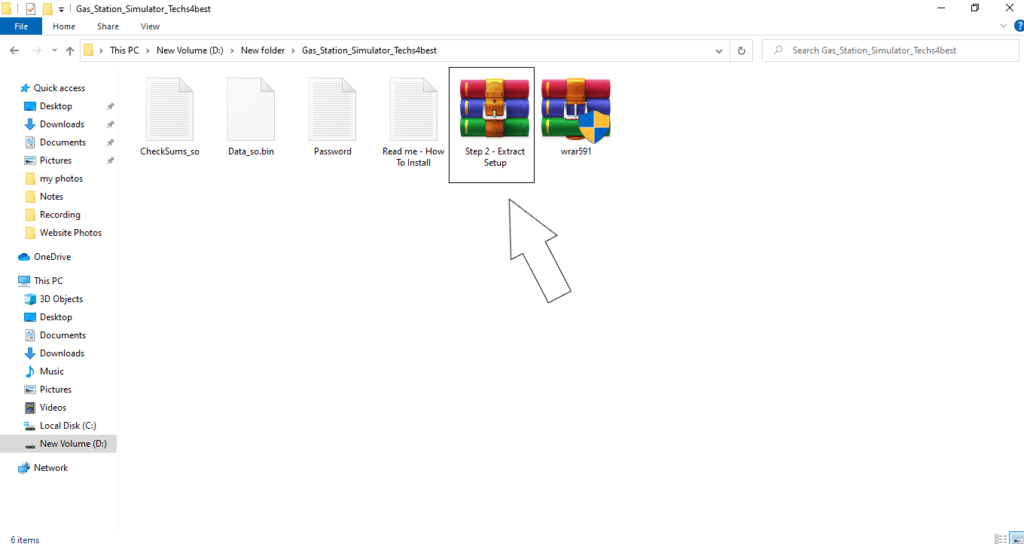Open pinned Pictures under Quick access
The image size is (1024, 544).
pyautogui.click(x=56, y=161)
